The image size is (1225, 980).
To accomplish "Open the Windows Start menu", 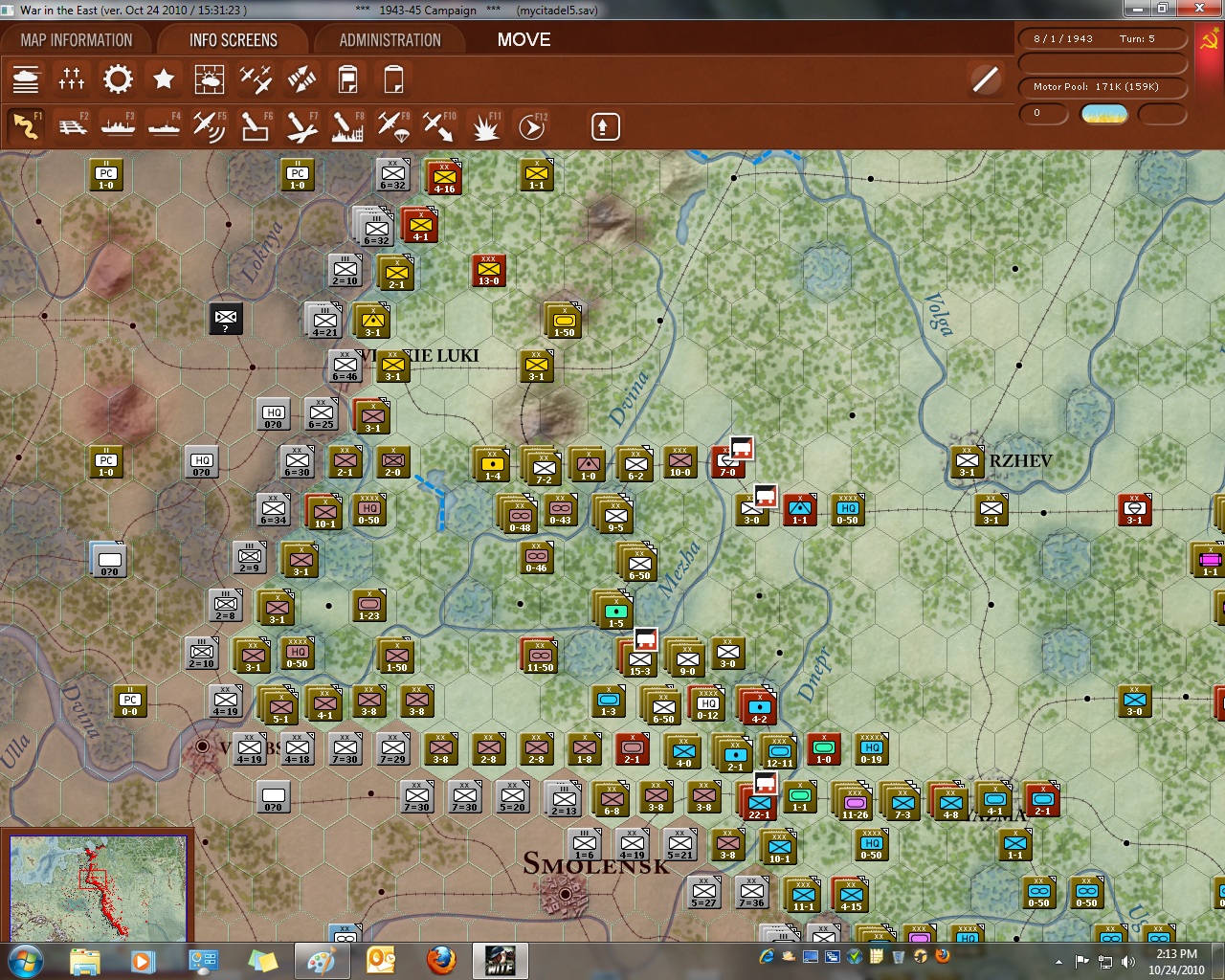I will (25, 960).
